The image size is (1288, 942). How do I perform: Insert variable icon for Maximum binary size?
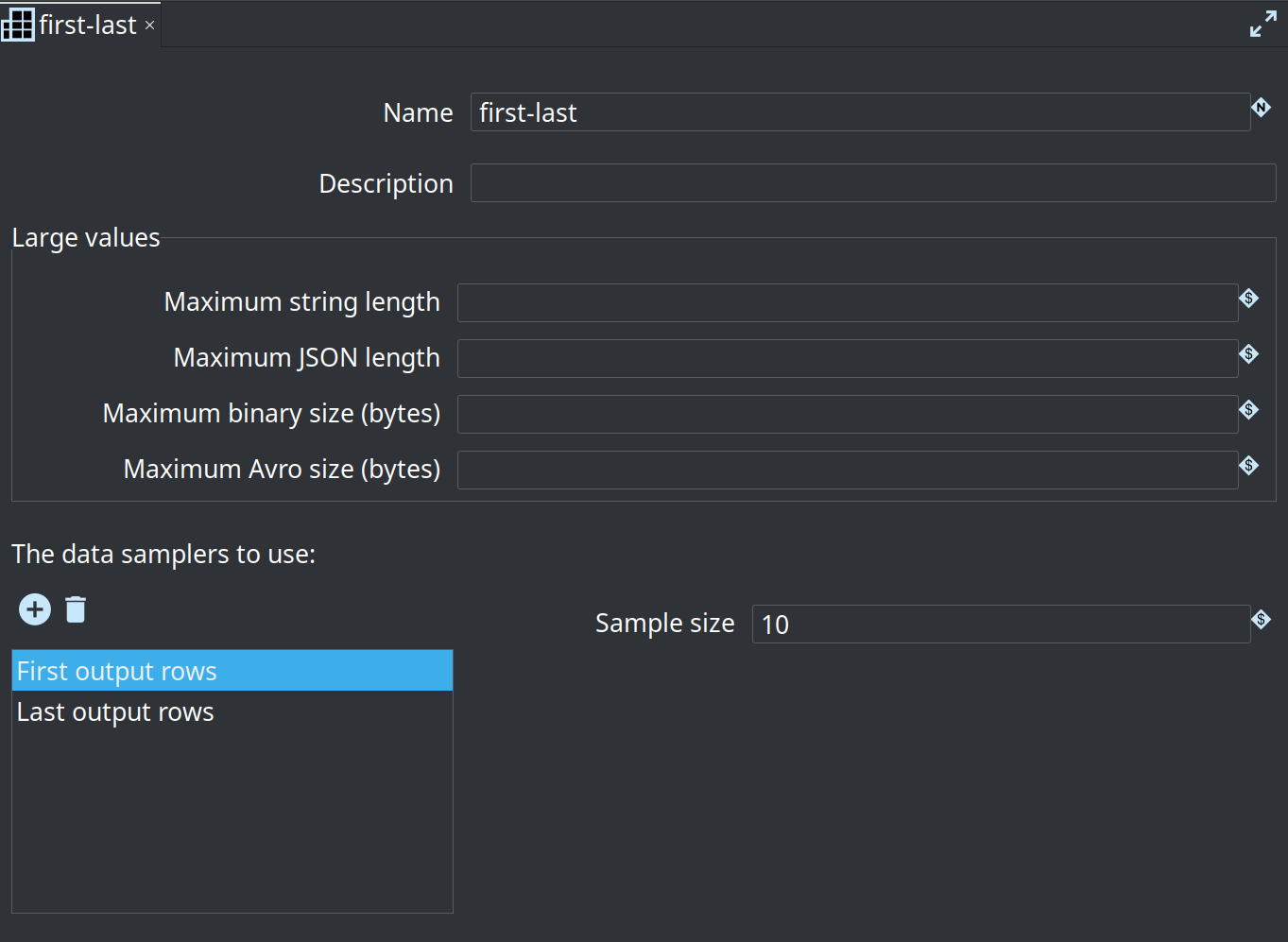[1249, 410]
